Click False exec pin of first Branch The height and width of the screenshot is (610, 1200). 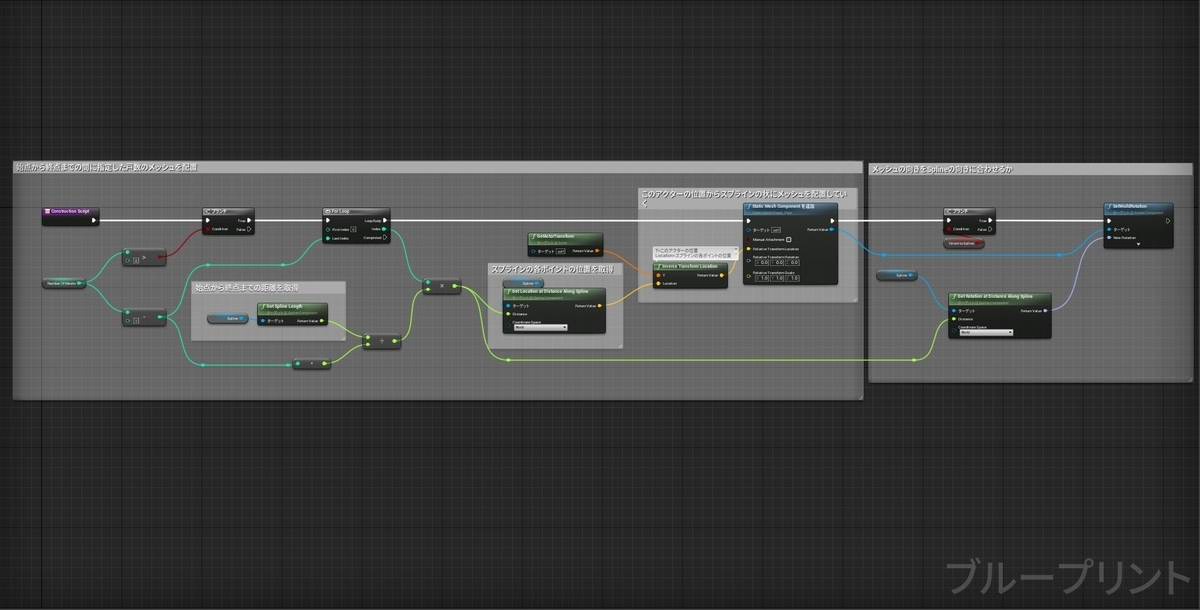point(249,229)
